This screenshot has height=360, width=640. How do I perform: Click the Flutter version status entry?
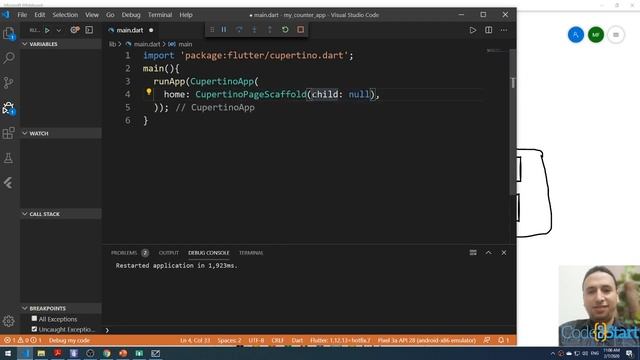point(340,340)
